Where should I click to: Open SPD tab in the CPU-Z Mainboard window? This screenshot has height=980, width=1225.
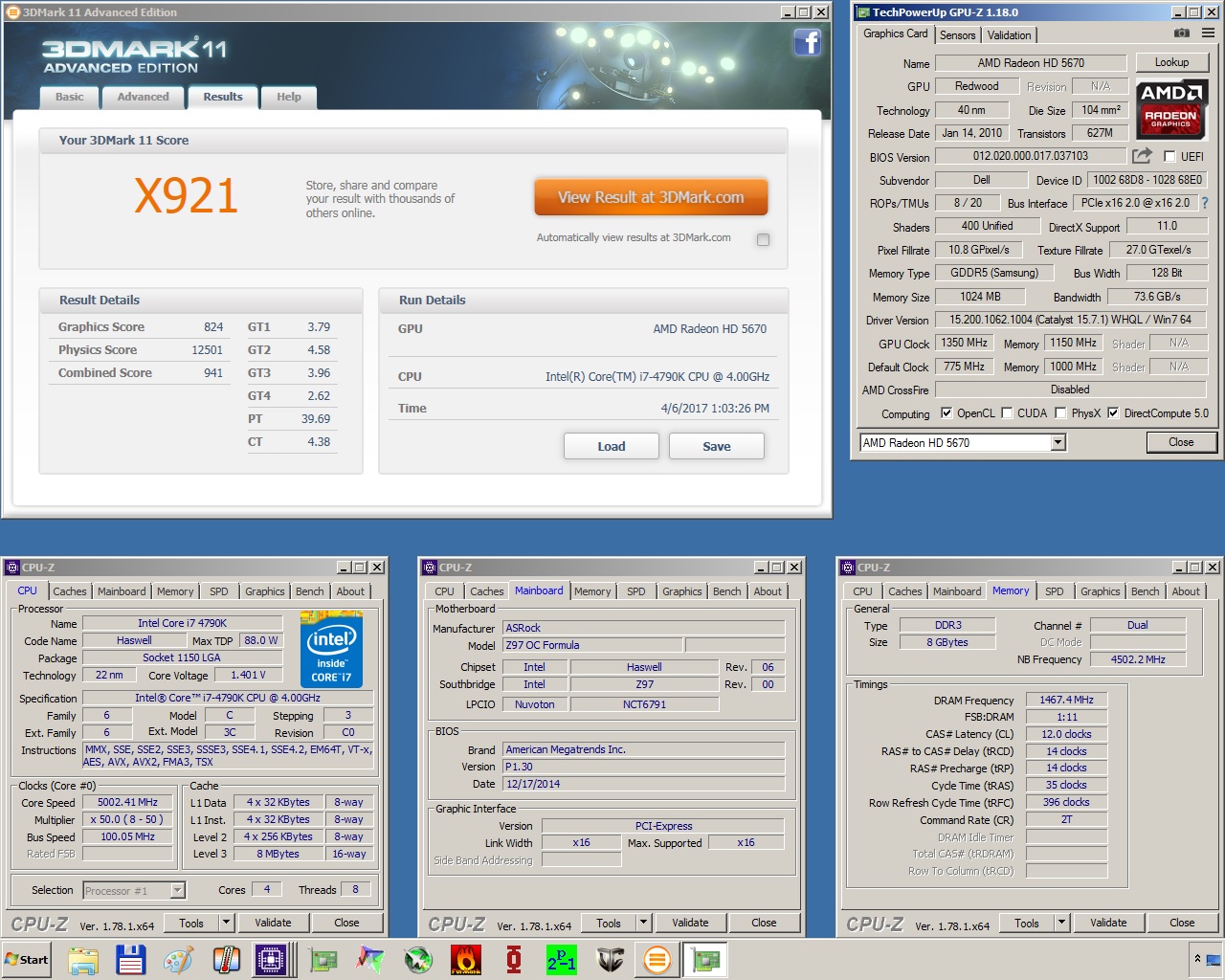(x=636, y=591)
